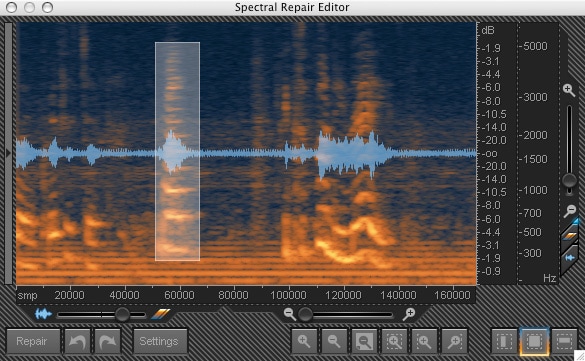Click the horizontal time zoom slider knob

click(x=305, y=314)
